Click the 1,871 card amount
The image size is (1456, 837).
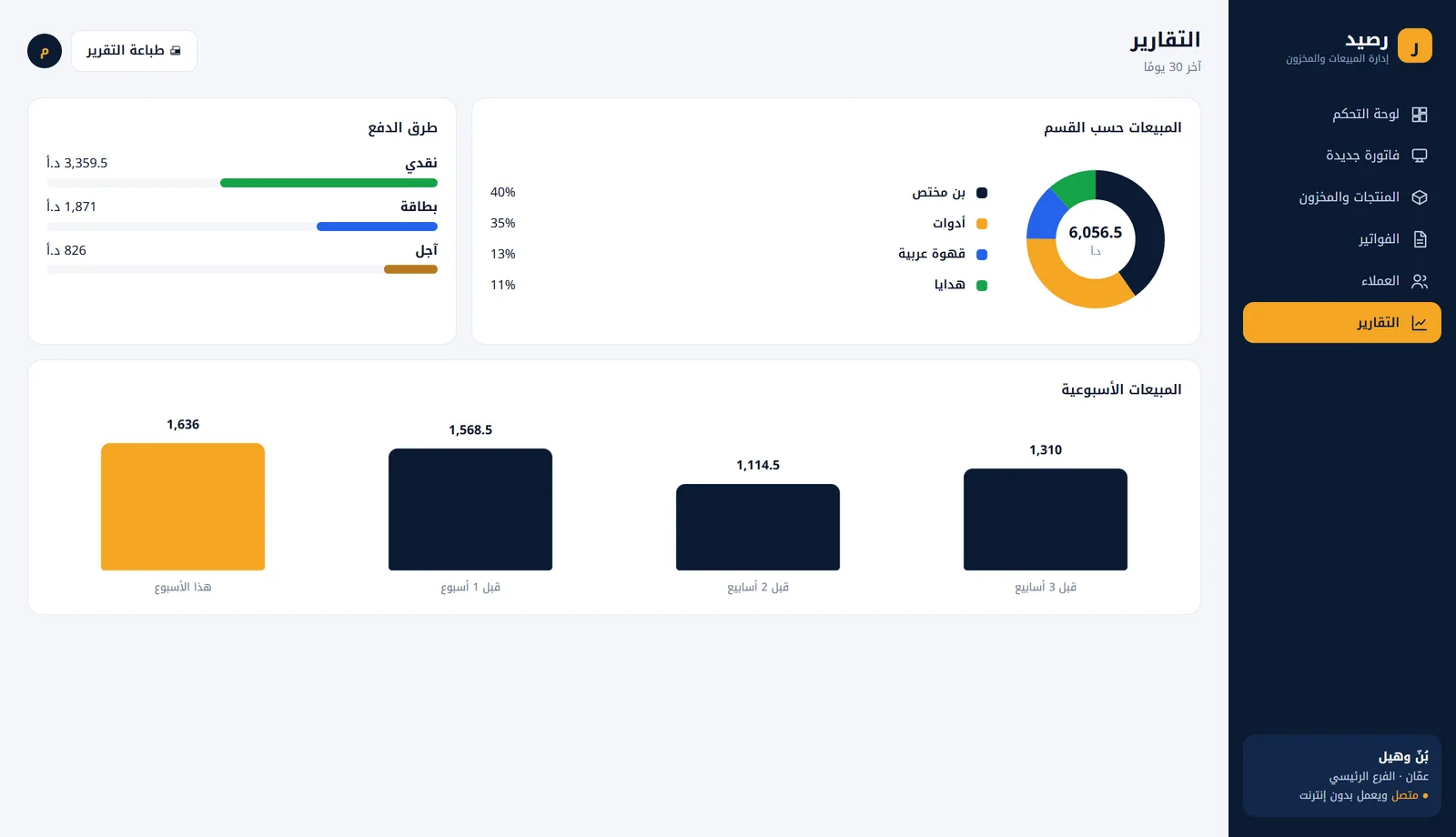click(x=71, y=207)
